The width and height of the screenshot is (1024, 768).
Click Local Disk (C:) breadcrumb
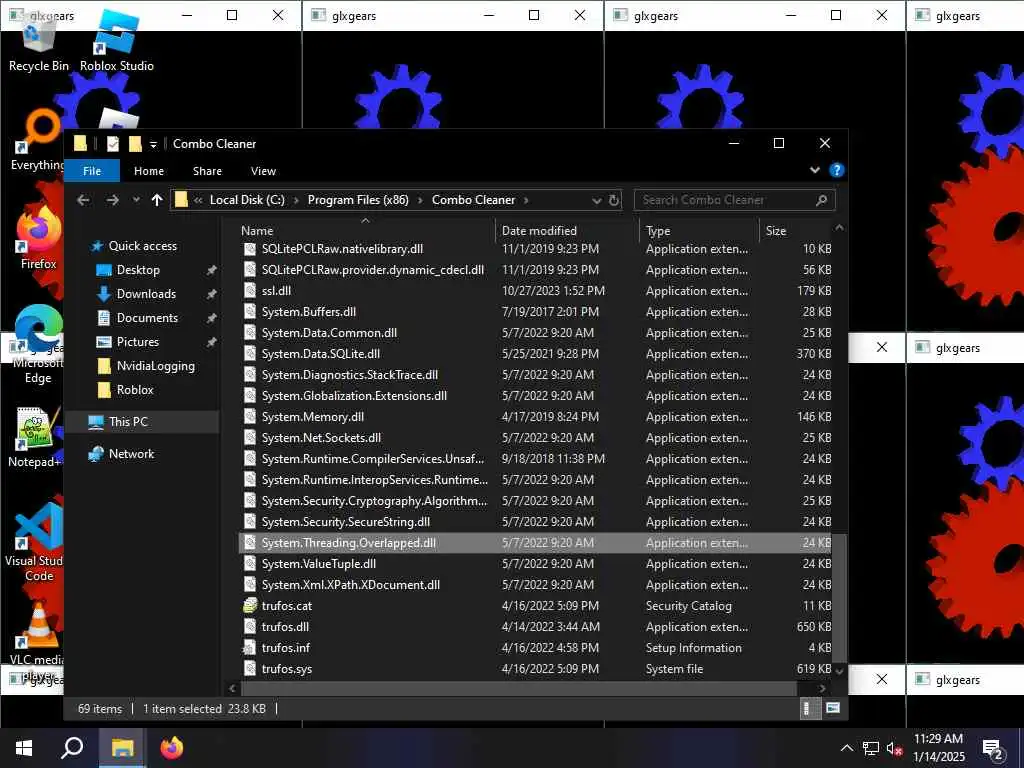point(247,200)
